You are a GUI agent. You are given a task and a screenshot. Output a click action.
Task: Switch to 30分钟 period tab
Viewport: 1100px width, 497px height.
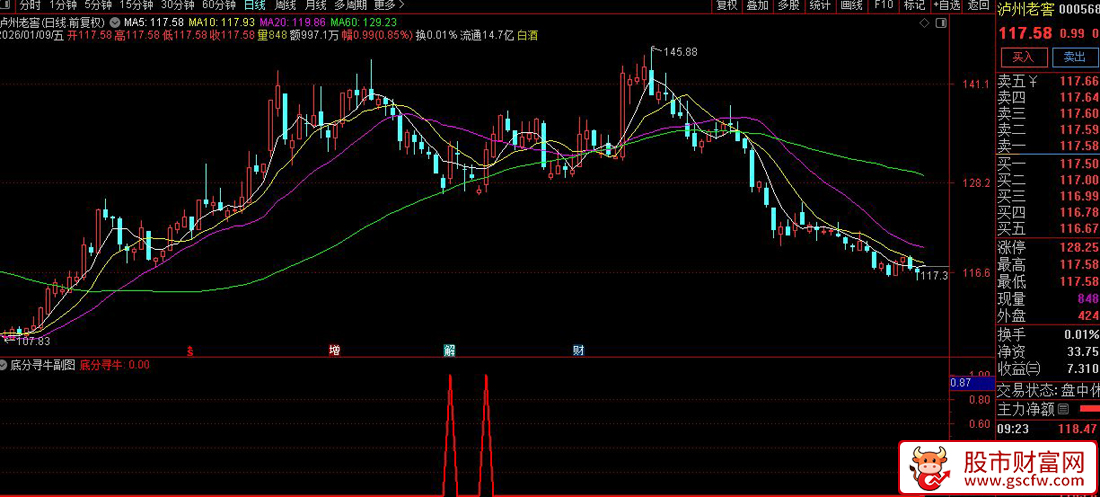click(x=177, y=5)
